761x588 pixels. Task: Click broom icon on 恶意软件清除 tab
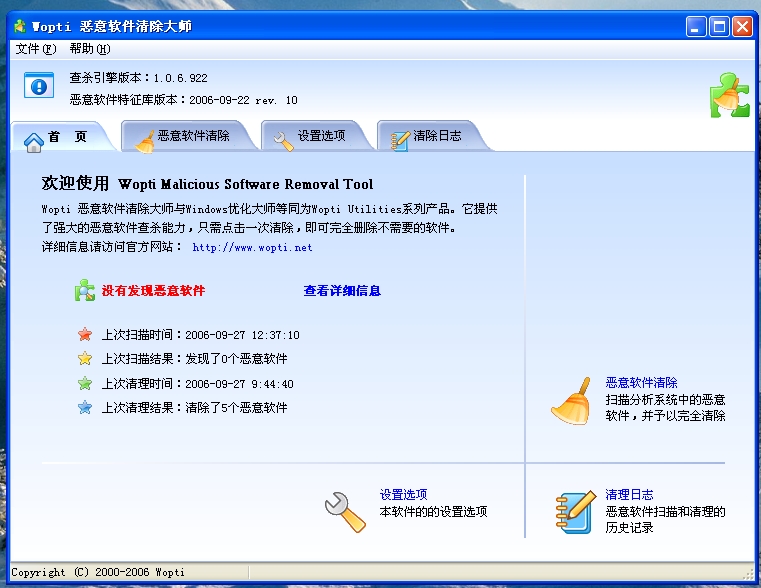click(145, 142)
